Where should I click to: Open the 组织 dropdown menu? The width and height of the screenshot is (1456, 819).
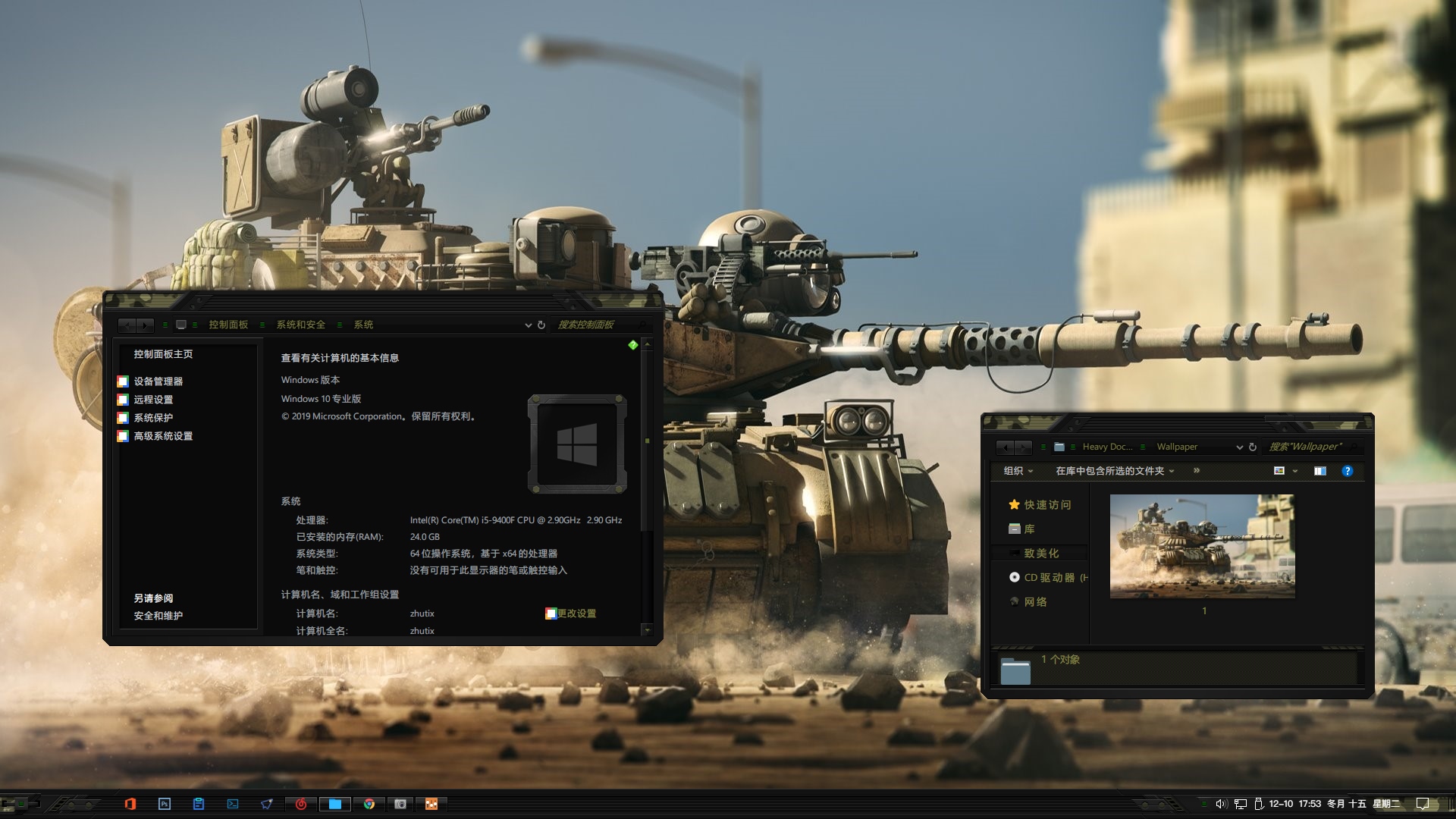pos(1018,471)
